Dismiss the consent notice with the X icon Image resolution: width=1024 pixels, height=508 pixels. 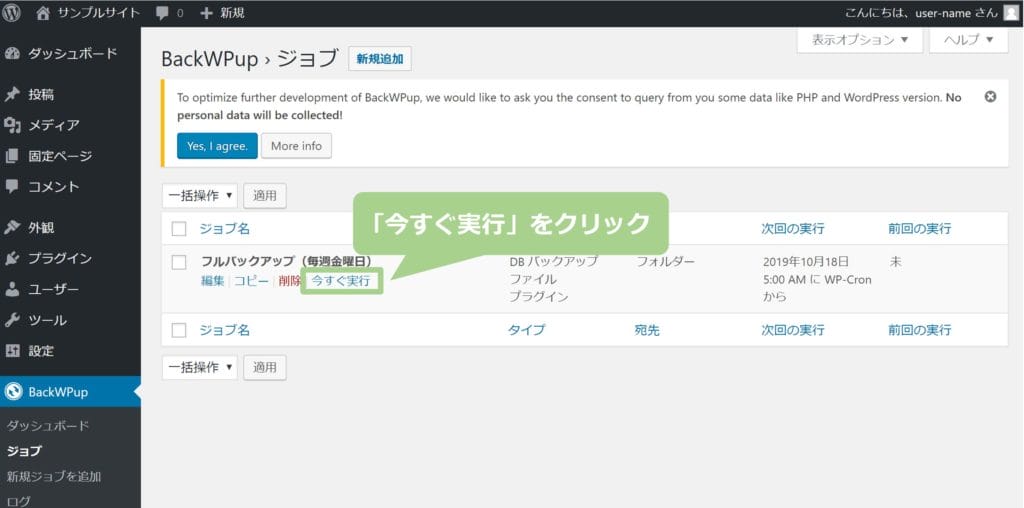pyautogui.click(x=990, y=97)
